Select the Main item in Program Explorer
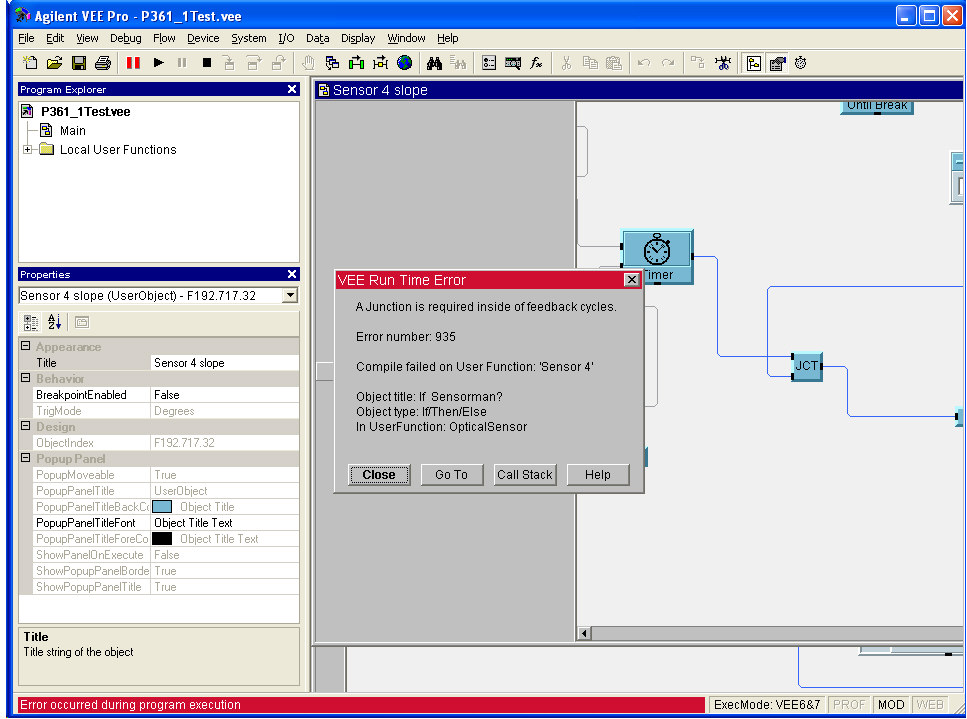This screenshot has height=719, width=967. point(72,131)
